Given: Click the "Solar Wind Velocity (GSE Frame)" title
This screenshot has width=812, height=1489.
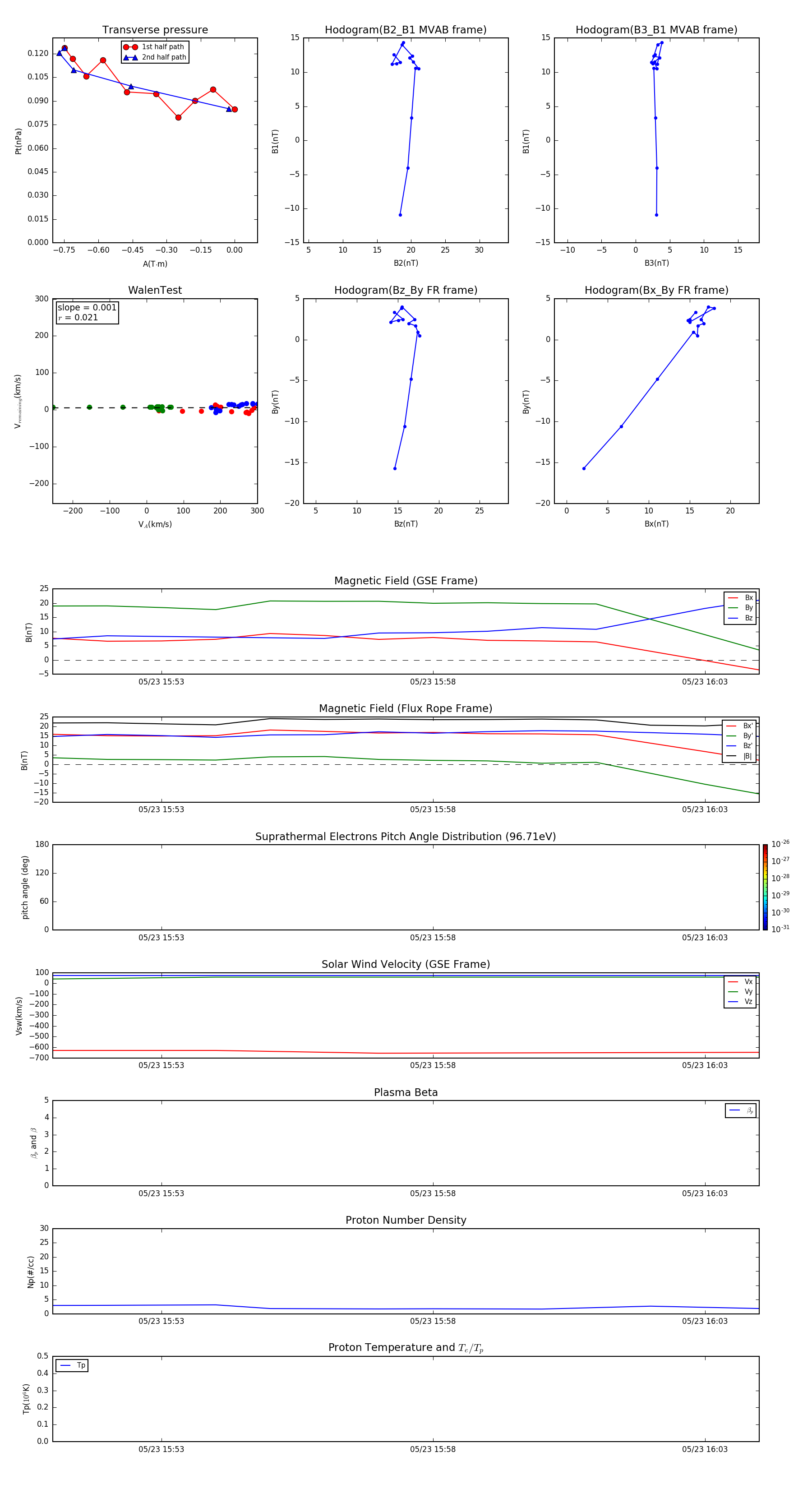Looking at the screenshot, I should [x=406, y=964].
